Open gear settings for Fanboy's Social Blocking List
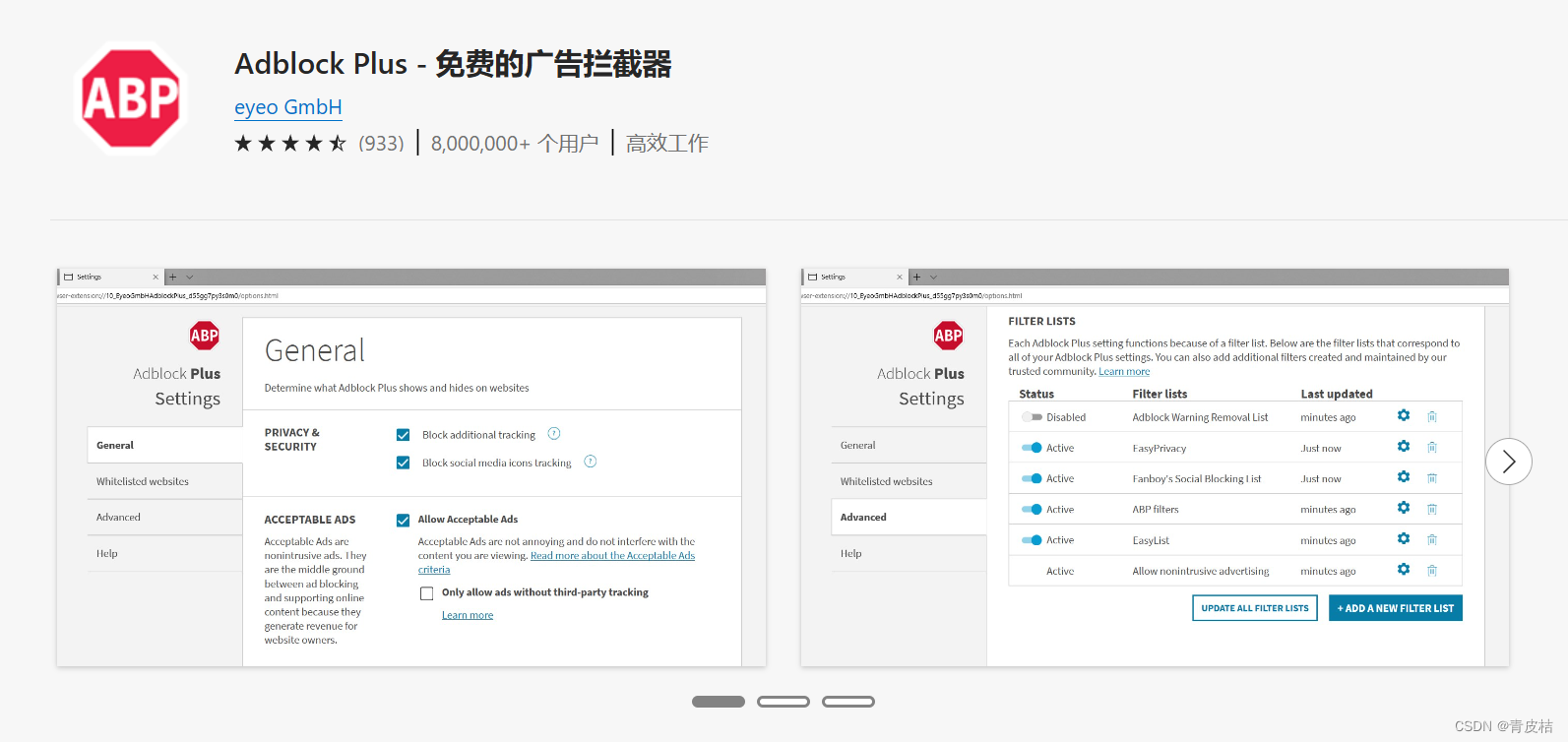The image size is (1568, 742). 1404,476
